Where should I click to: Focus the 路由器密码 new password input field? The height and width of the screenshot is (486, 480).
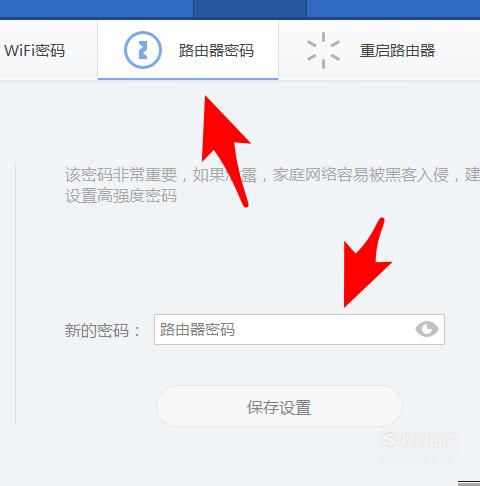coord(299,329)
